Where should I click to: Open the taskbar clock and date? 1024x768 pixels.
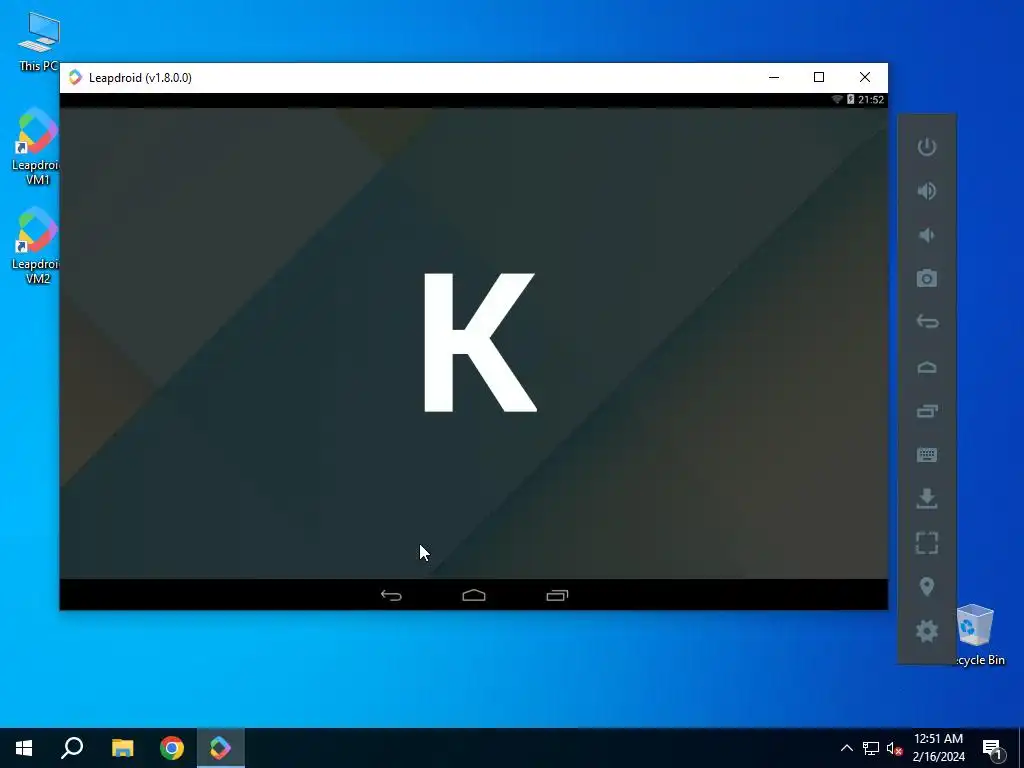[938, 748]
